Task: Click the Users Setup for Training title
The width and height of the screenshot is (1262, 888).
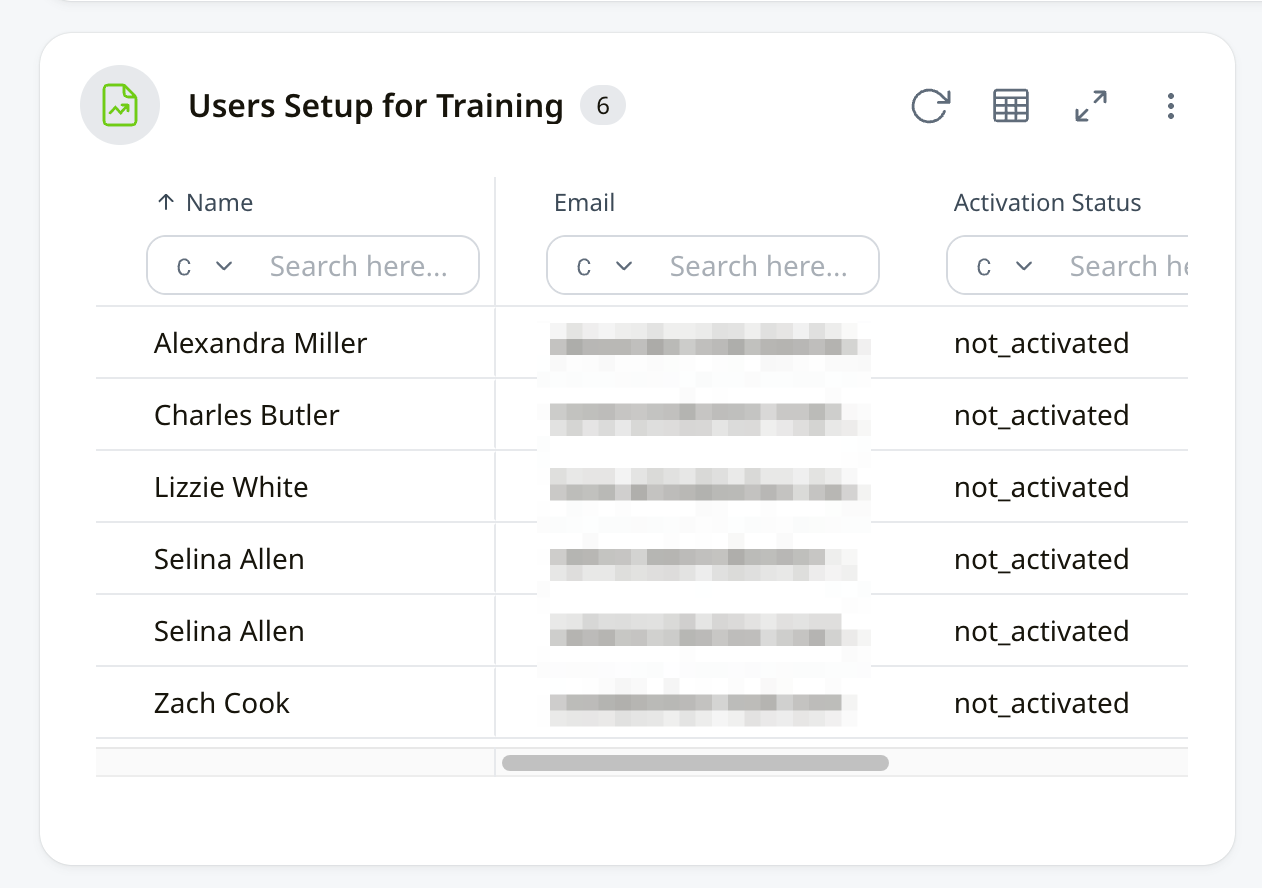Action: coord(376,105)
